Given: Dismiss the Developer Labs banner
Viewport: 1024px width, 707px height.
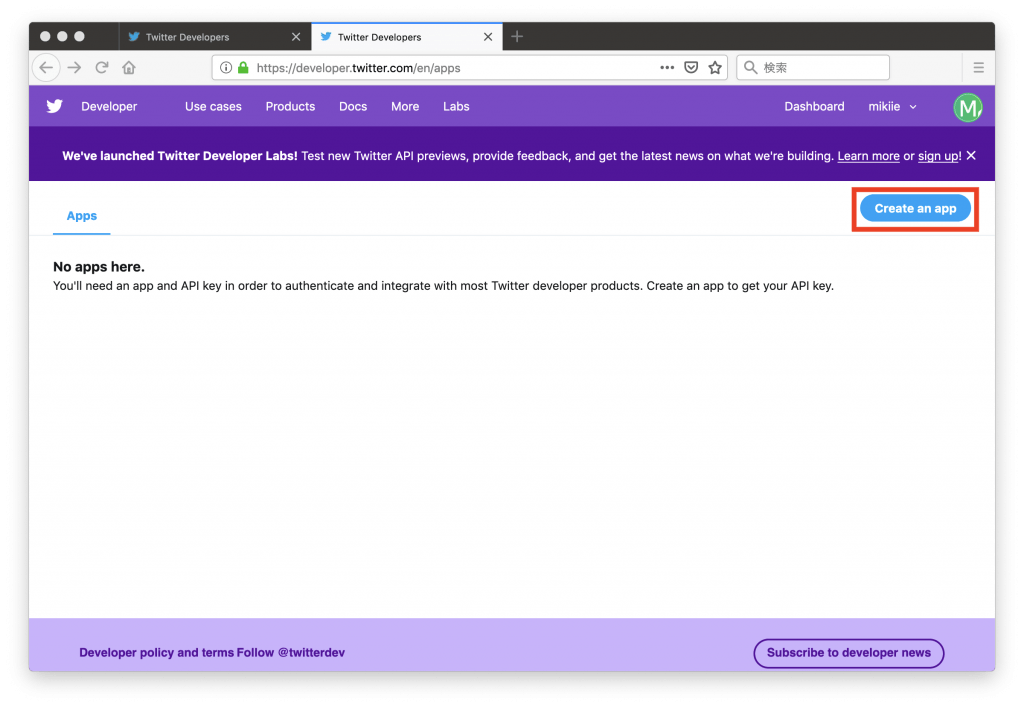Looking at the screenshot, I should pyautogui.click(x=971, y=156).
